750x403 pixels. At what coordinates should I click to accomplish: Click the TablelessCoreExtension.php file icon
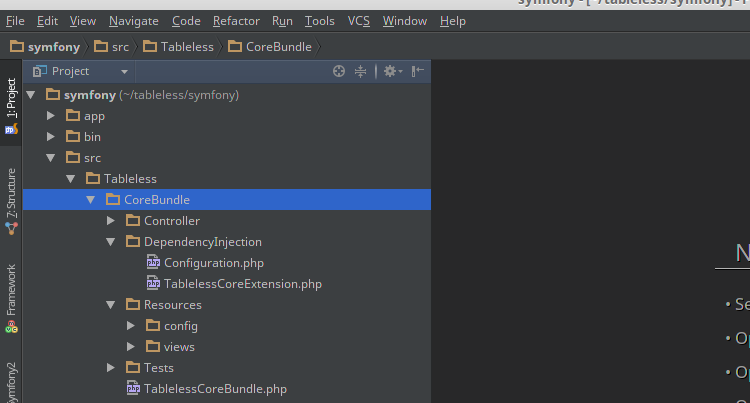[153, 283]
